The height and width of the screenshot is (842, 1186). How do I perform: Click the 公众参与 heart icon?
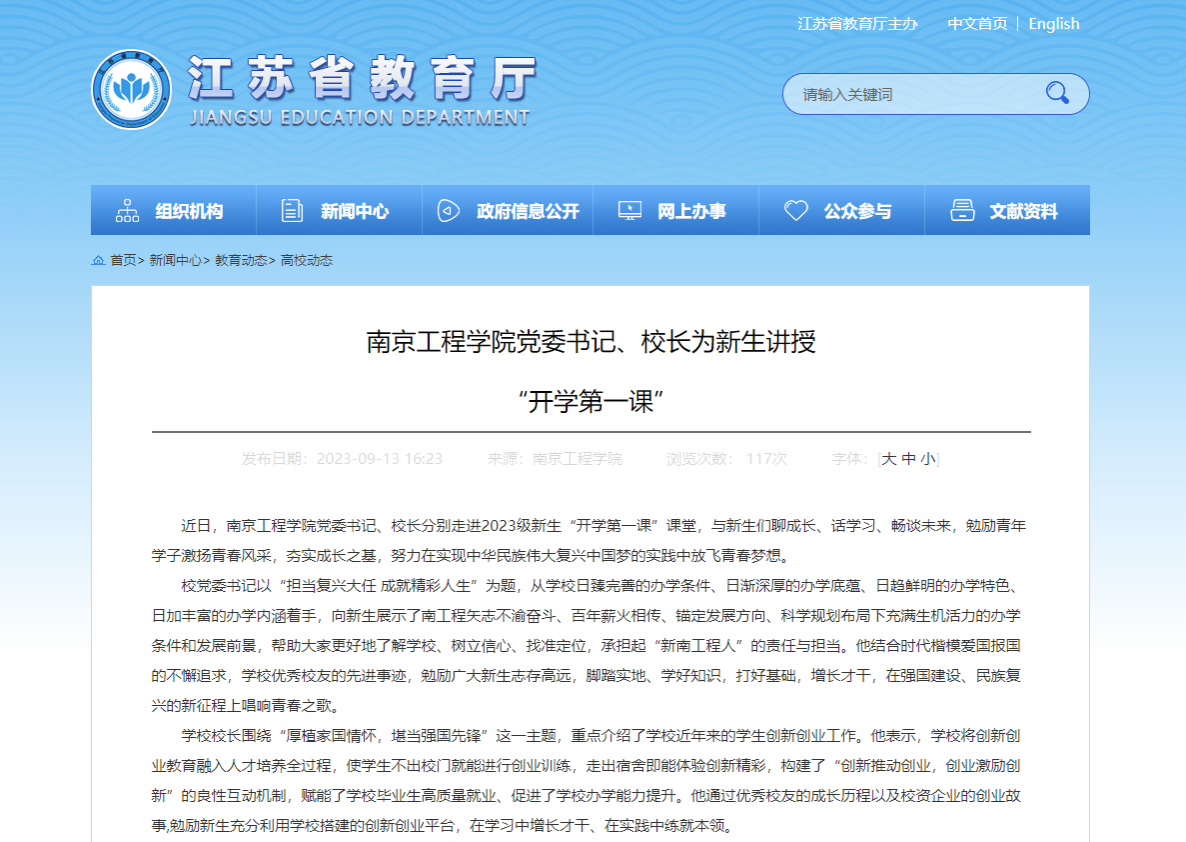point(795,211)
